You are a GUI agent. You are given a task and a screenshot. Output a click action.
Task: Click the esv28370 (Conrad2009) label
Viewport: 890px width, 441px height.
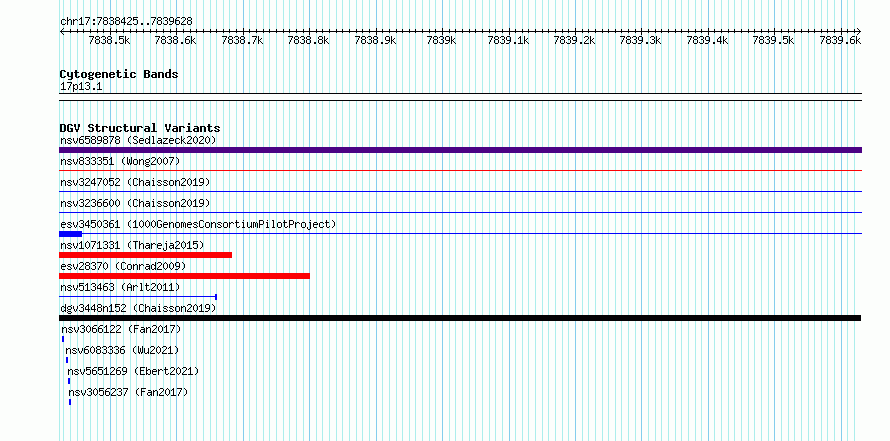(x=123, y=266)
